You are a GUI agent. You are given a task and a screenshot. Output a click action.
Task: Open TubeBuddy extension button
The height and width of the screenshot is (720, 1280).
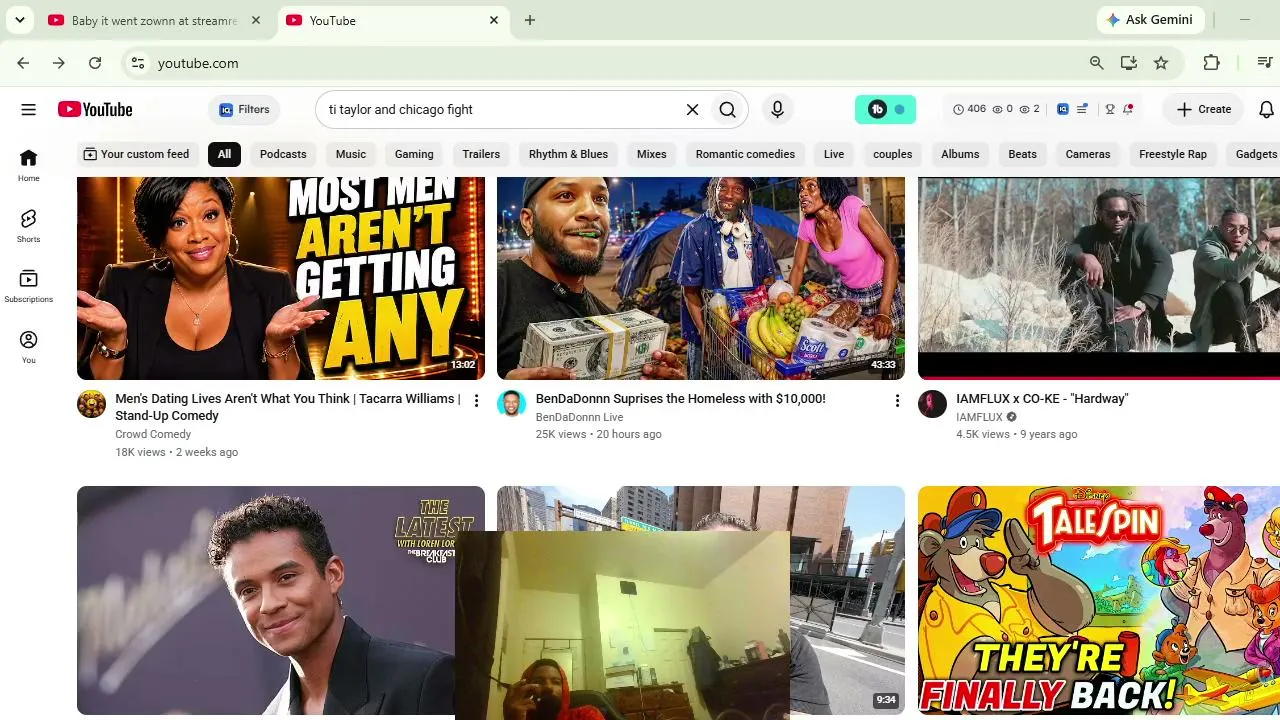pos(885,110)
